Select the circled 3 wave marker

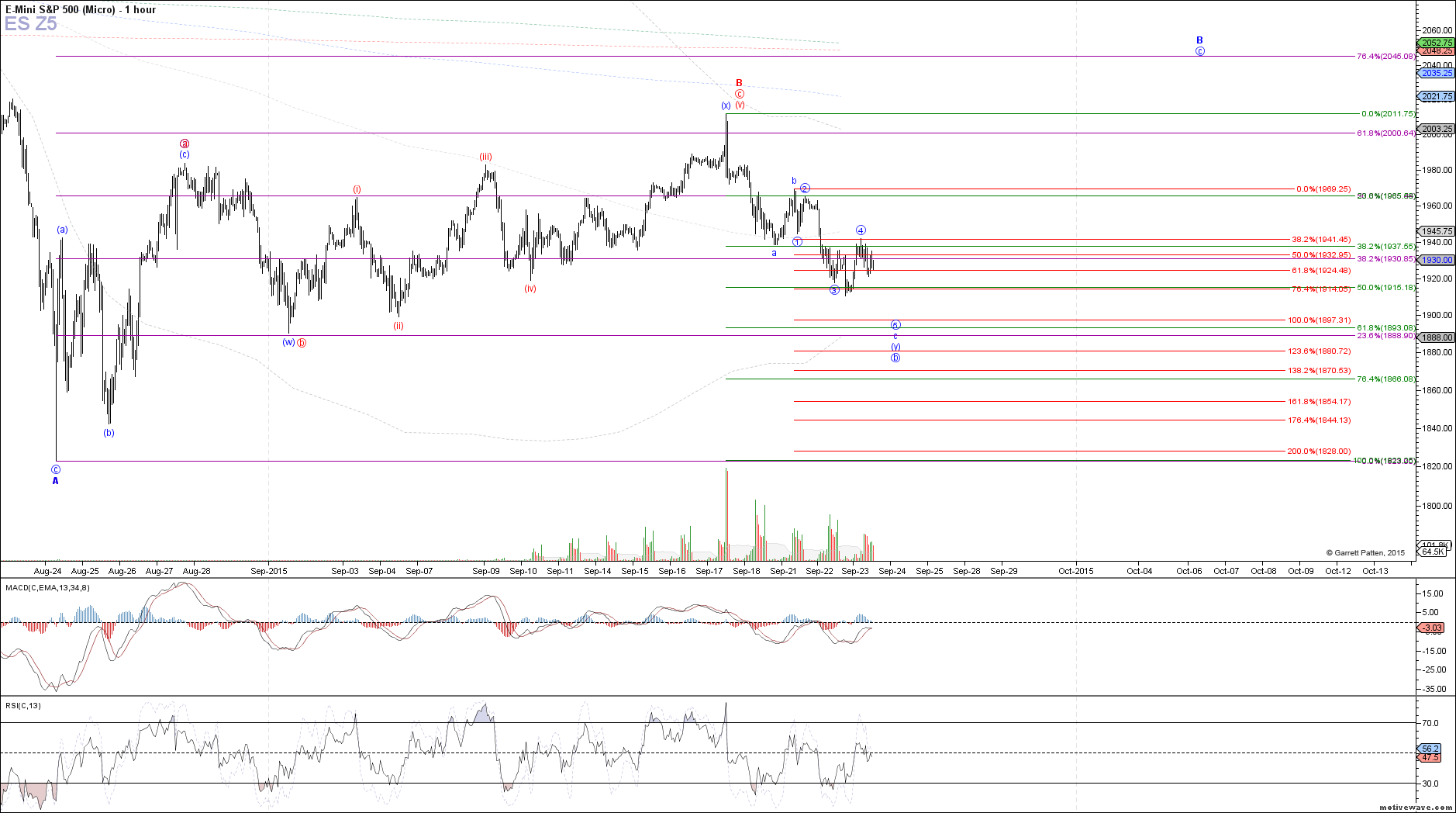[834, 290]
